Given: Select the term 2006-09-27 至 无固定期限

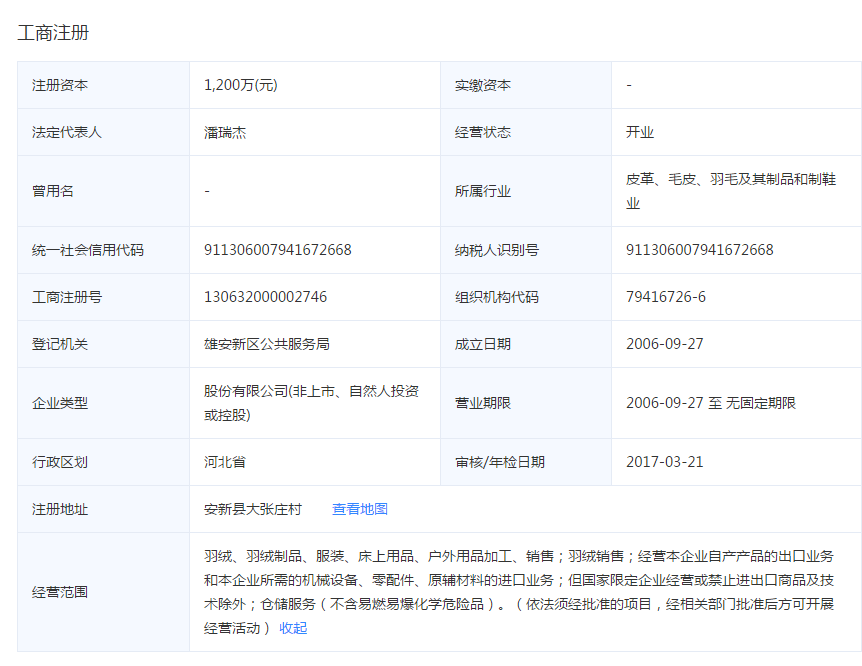Looking at the screenshot, I should tap(711, 403).
